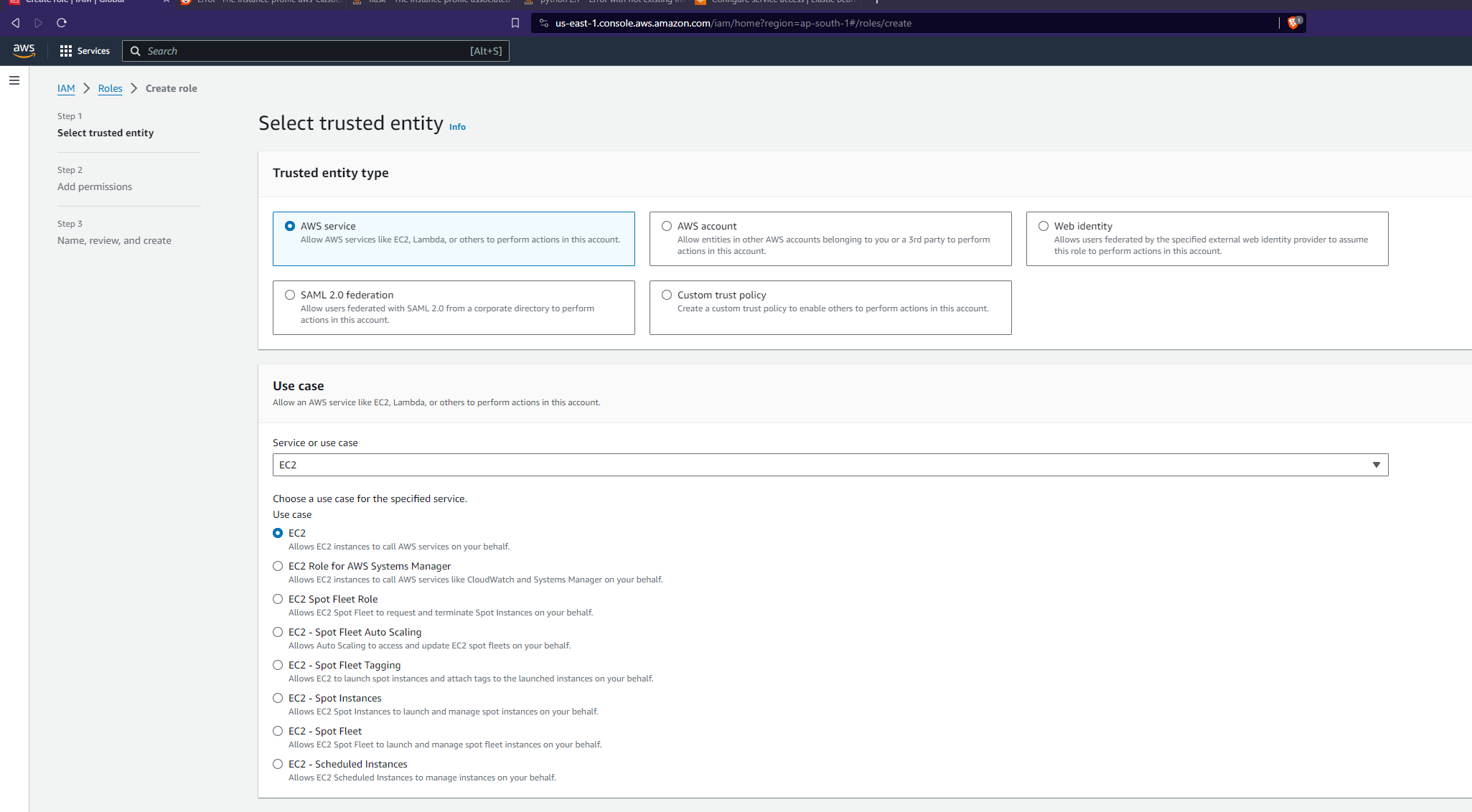Select the AWS account trusted entity
The height and width of the screenshot is (812, 1472).
point(667,226)
